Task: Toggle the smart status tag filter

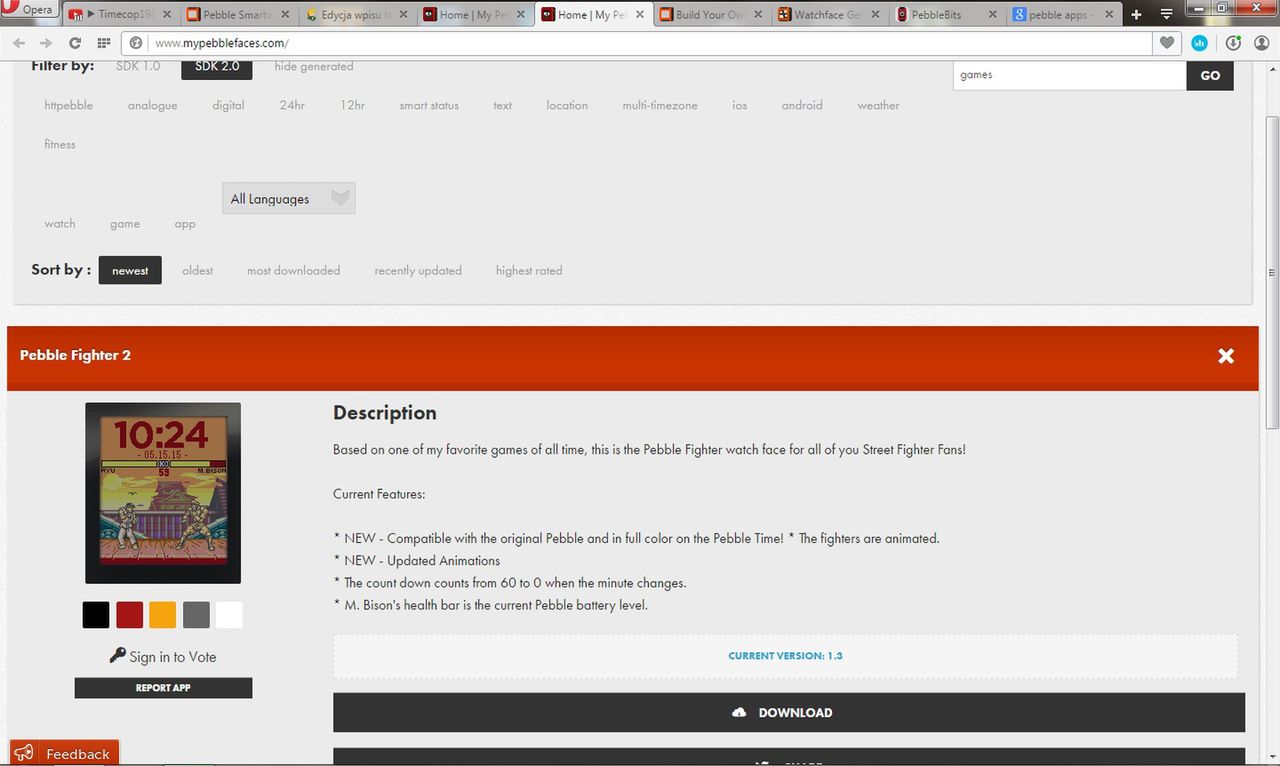Action: click(x=429, y=105)
